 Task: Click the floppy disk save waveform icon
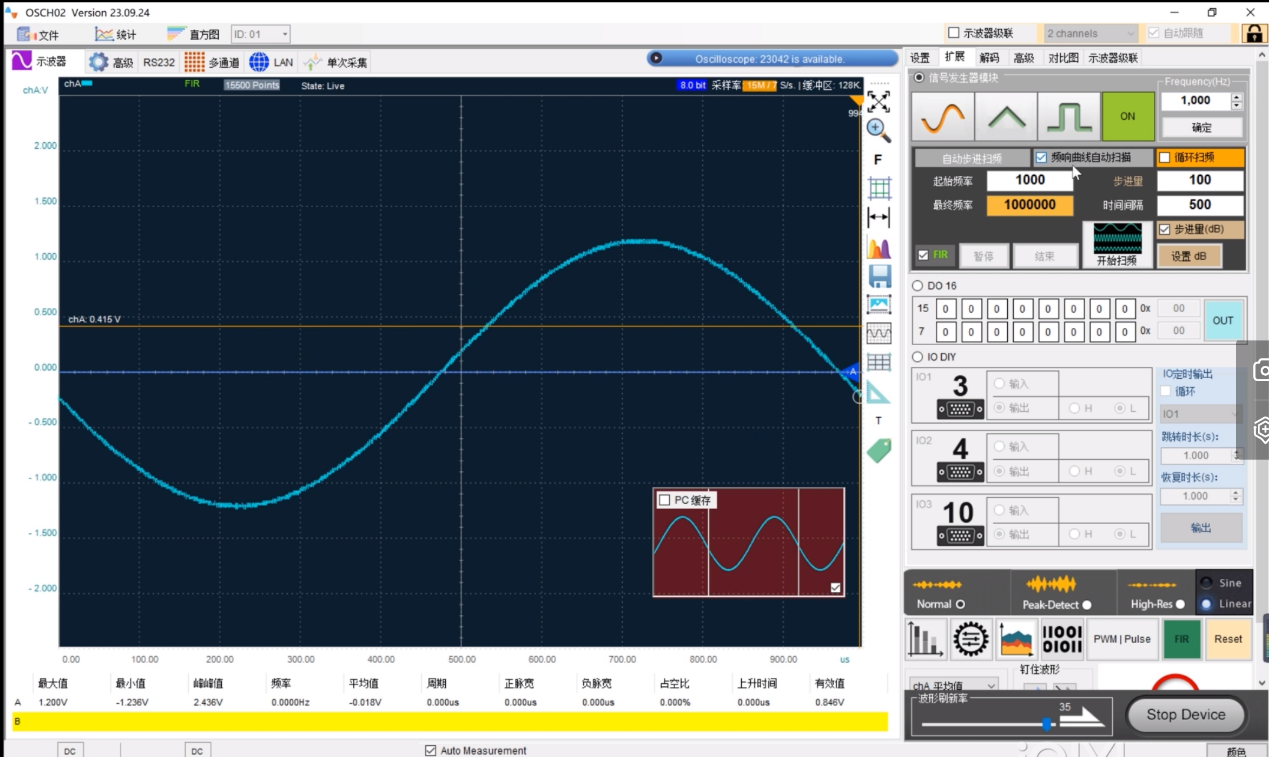click(x=879, y=276)
